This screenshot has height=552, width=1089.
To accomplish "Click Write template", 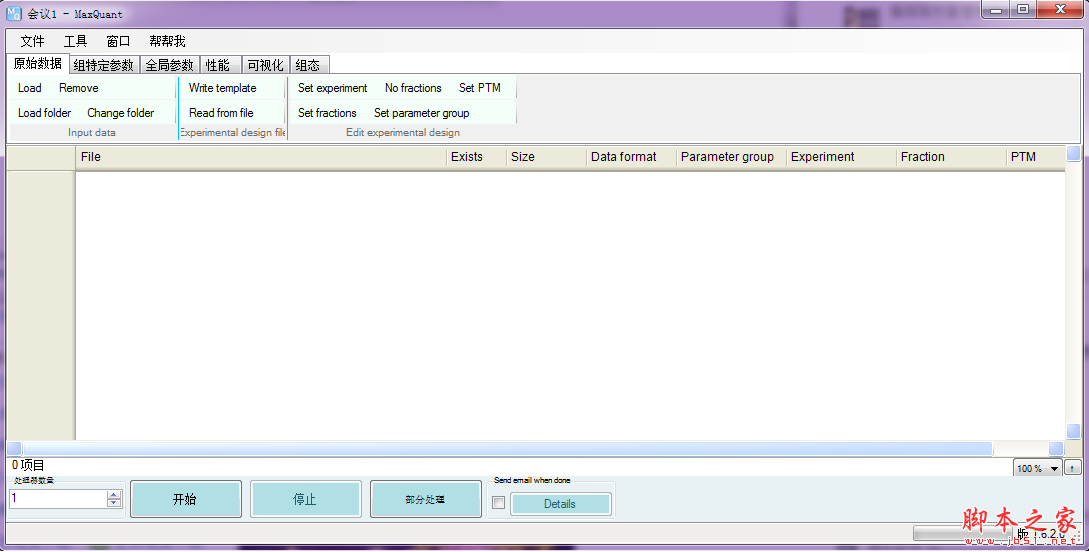I will [222, 88].
